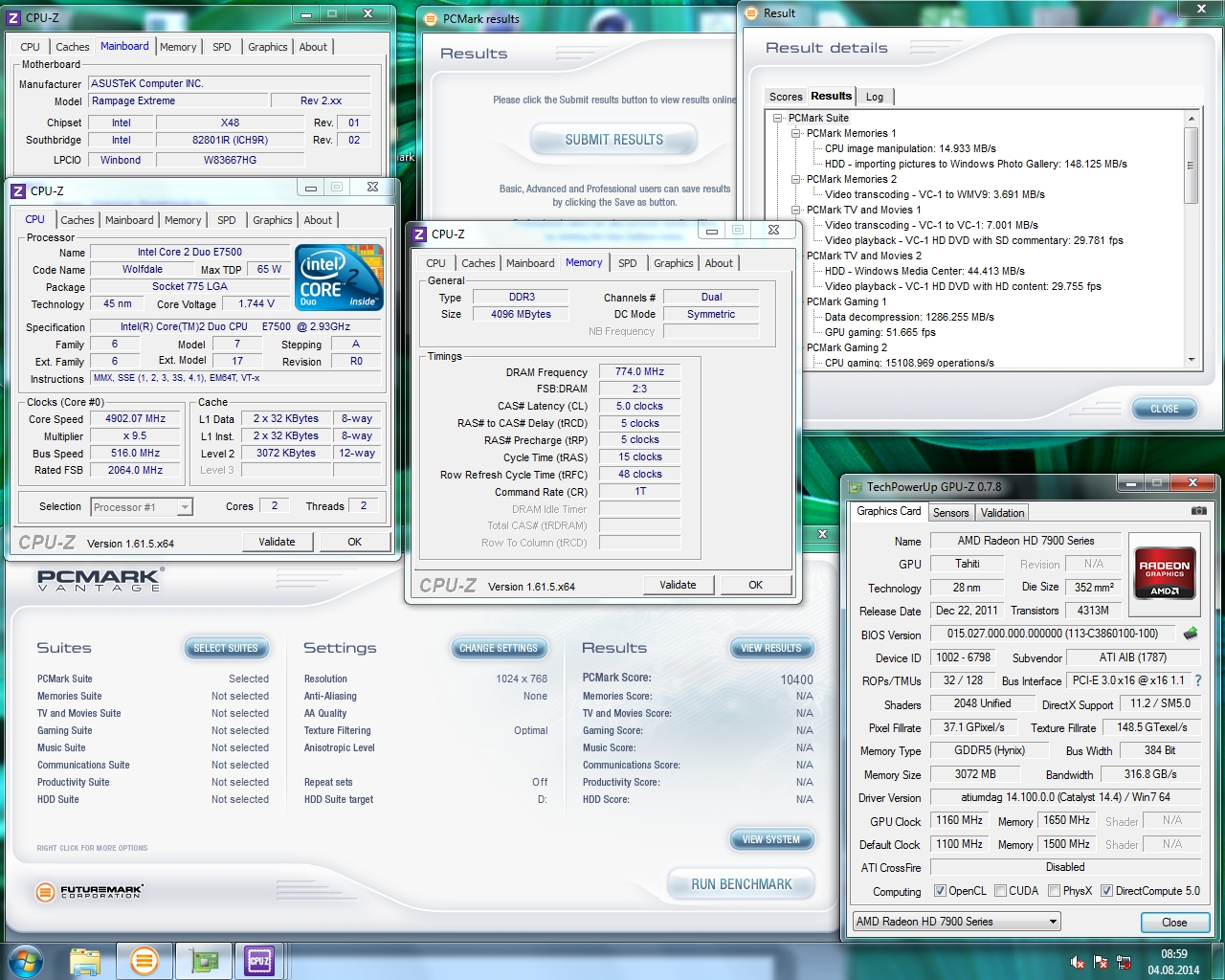The image size is (1225, 980).
Task: Toggle the CUDA checkbox in GPU-Z
Action: click(1000, 891)
